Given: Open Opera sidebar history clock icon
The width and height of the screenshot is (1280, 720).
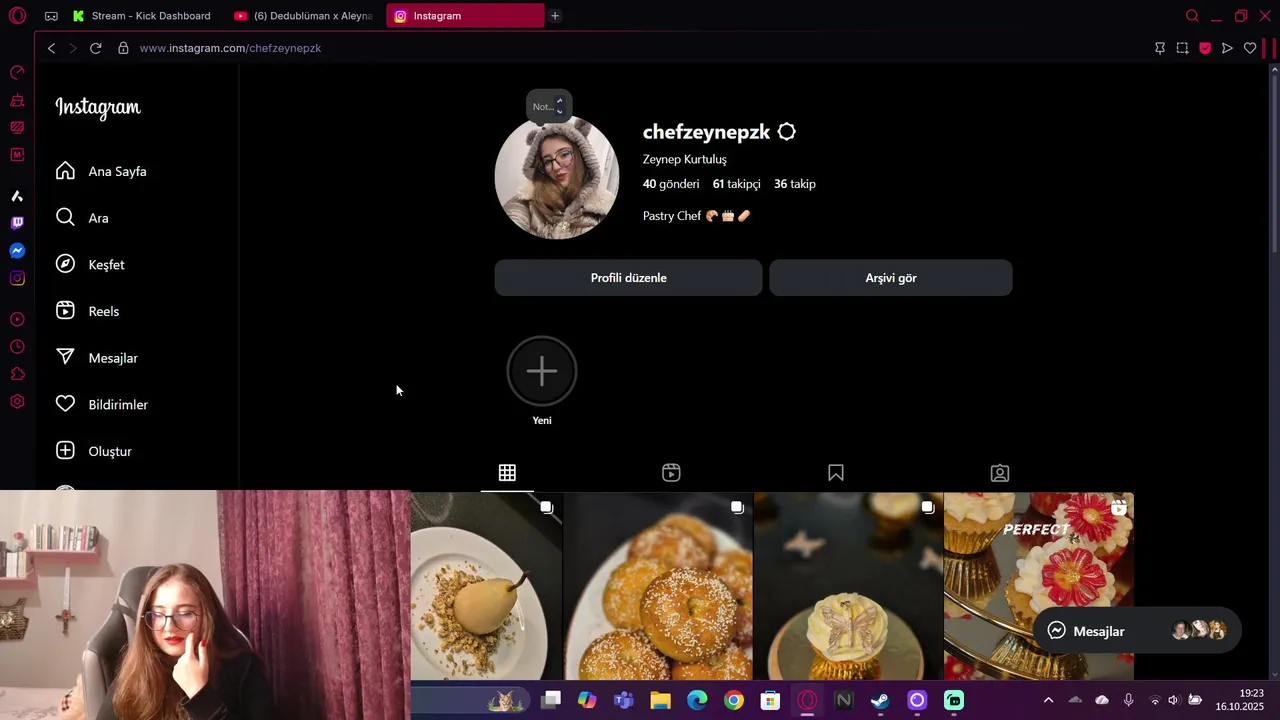Looking at the screenshot, I should (x=17, y=347).
